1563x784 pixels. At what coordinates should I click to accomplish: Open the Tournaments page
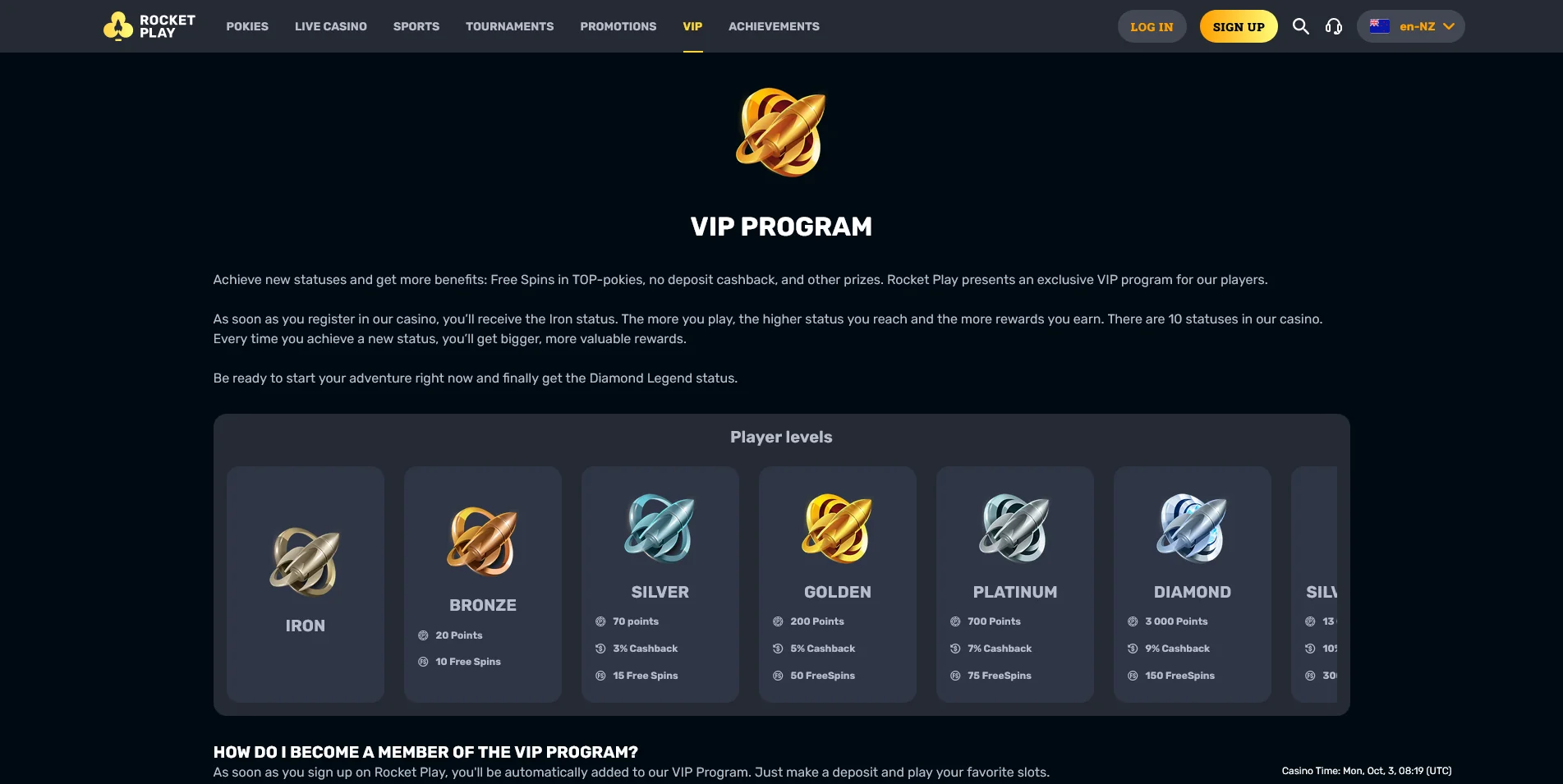click(x=509, y=26)
